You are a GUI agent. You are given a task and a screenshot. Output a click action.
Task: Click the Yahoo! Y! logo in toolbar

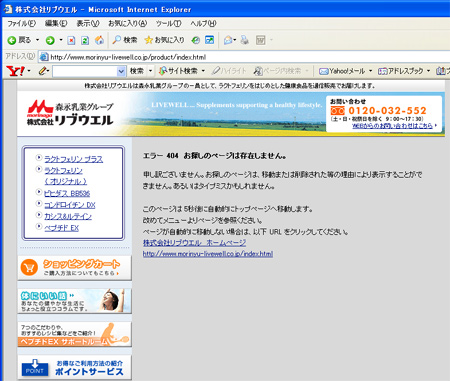(15, 71)
